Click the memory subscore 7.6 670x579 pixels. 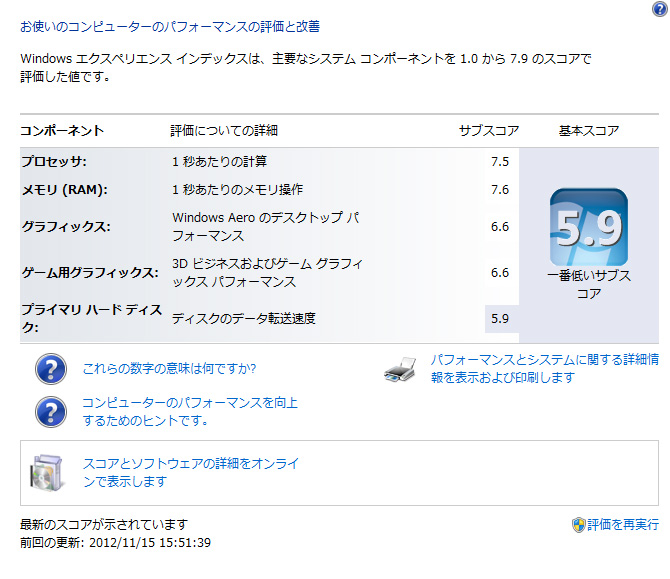pos(500,189)
